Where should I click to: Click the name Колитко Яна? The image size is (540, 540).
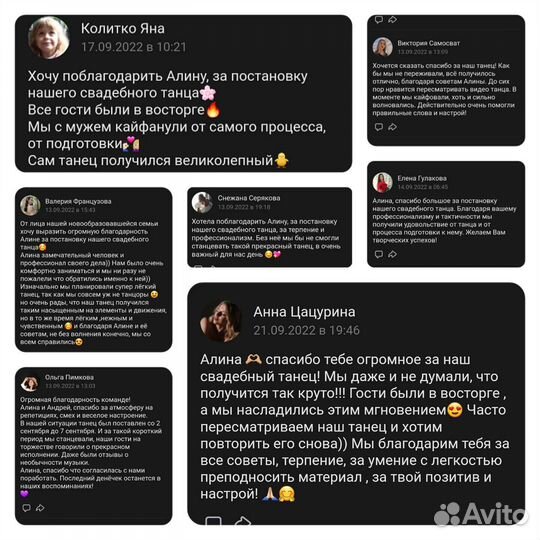(123, 29)
